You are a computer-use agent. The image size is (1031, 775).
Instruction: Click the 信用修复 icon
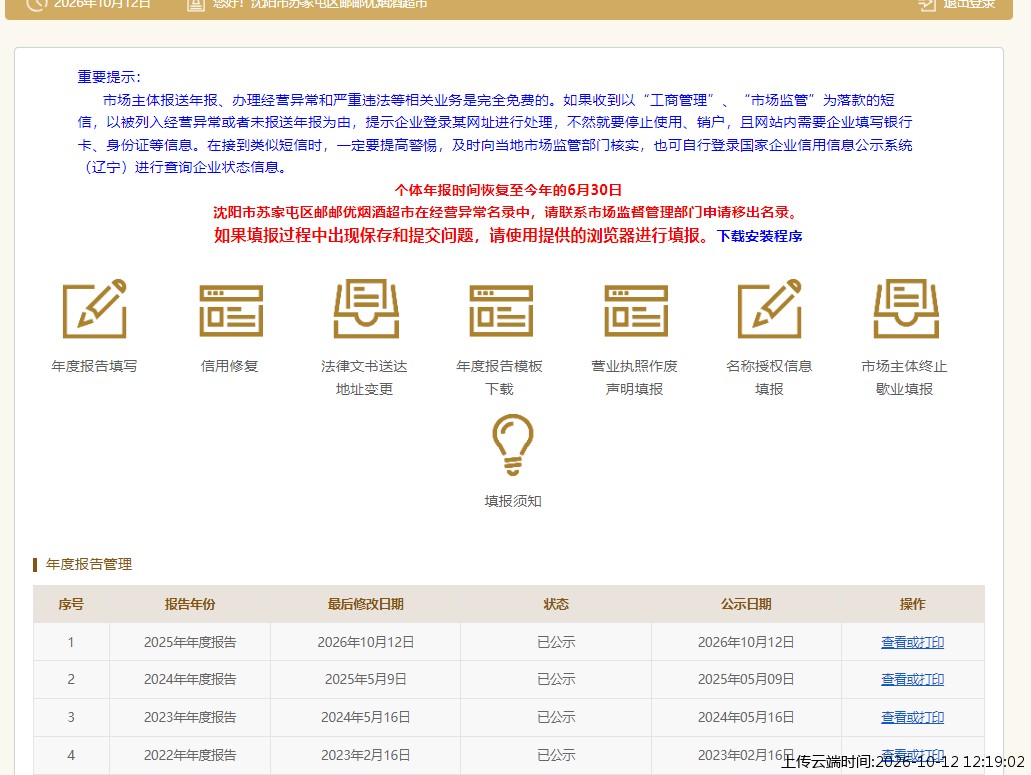pyautogui.click(x=231, y=310)
